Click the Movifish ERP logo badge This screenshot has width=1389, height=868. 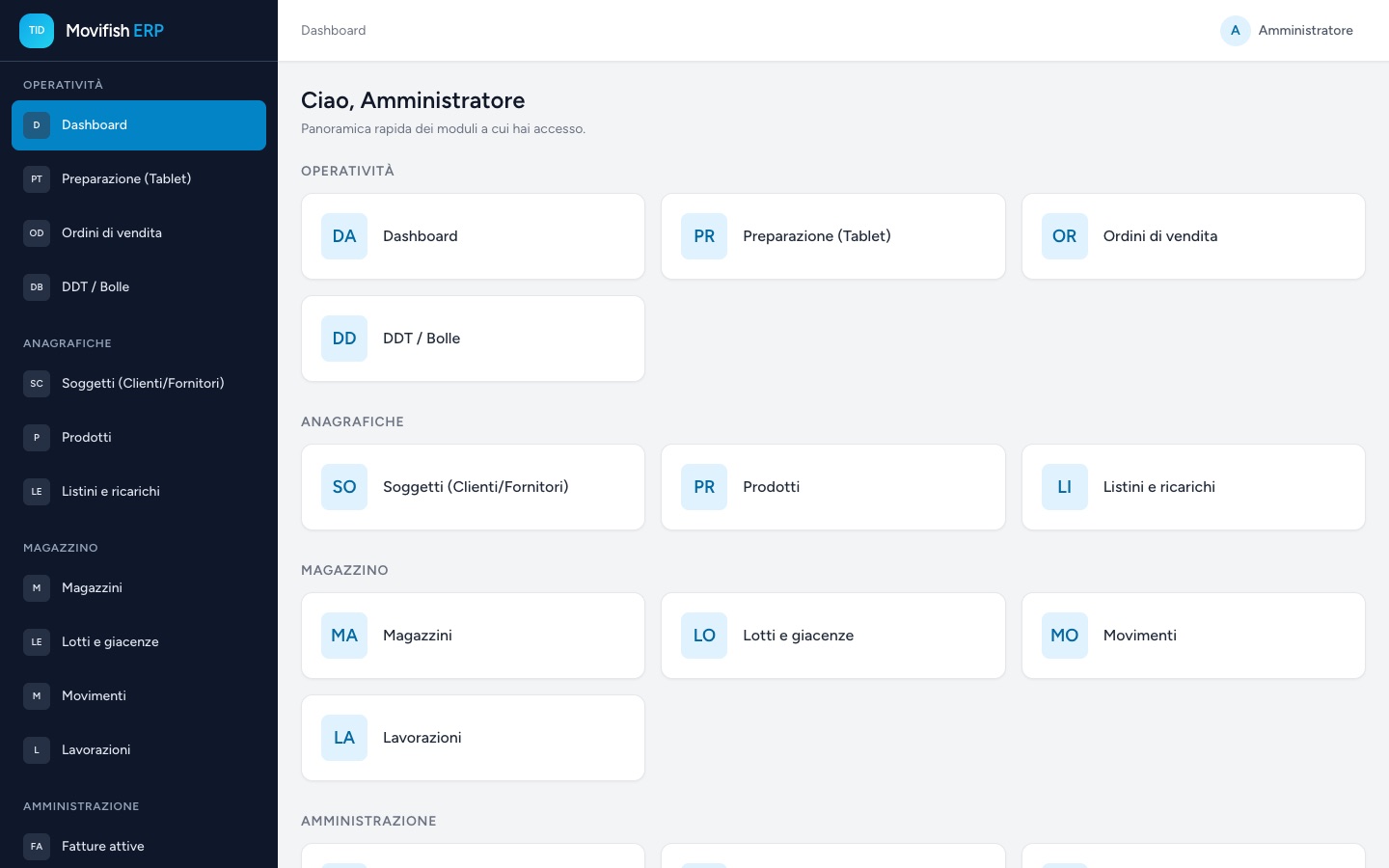37,31
